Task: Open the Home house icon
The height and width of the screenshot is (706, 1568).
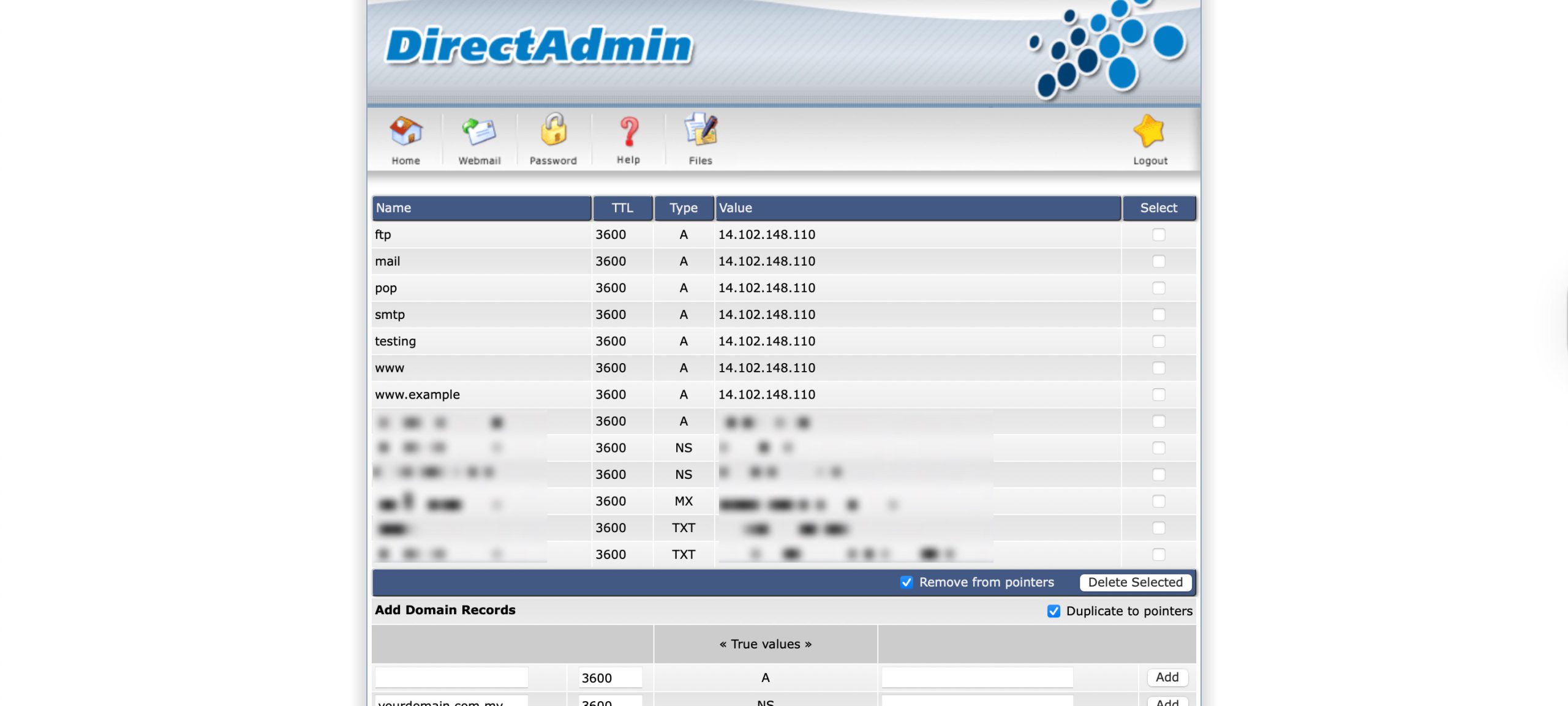Action: click(x=405, y=131)
